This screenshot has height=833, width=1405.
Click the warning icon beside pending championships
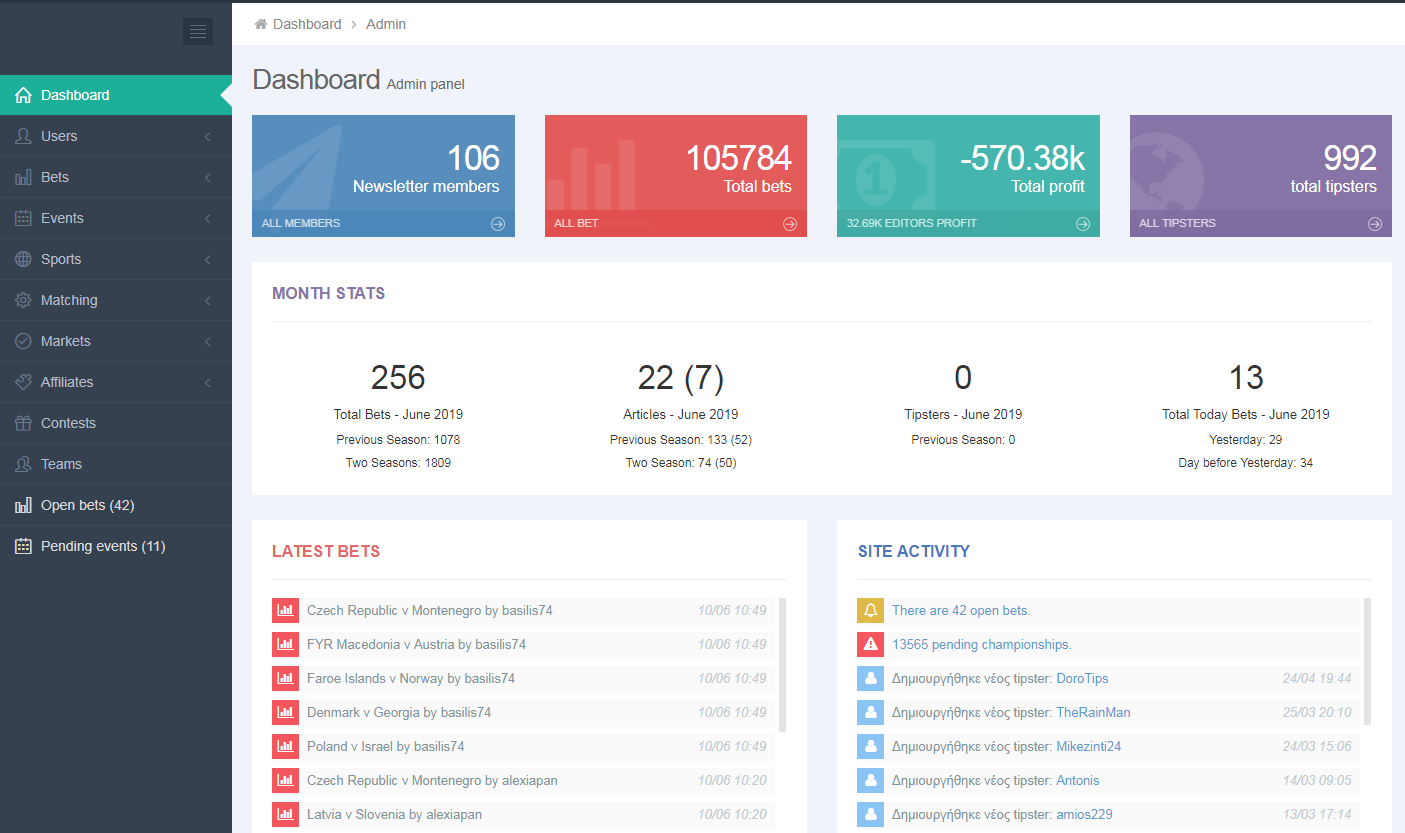pyautogui.click(x=870, y=644)
